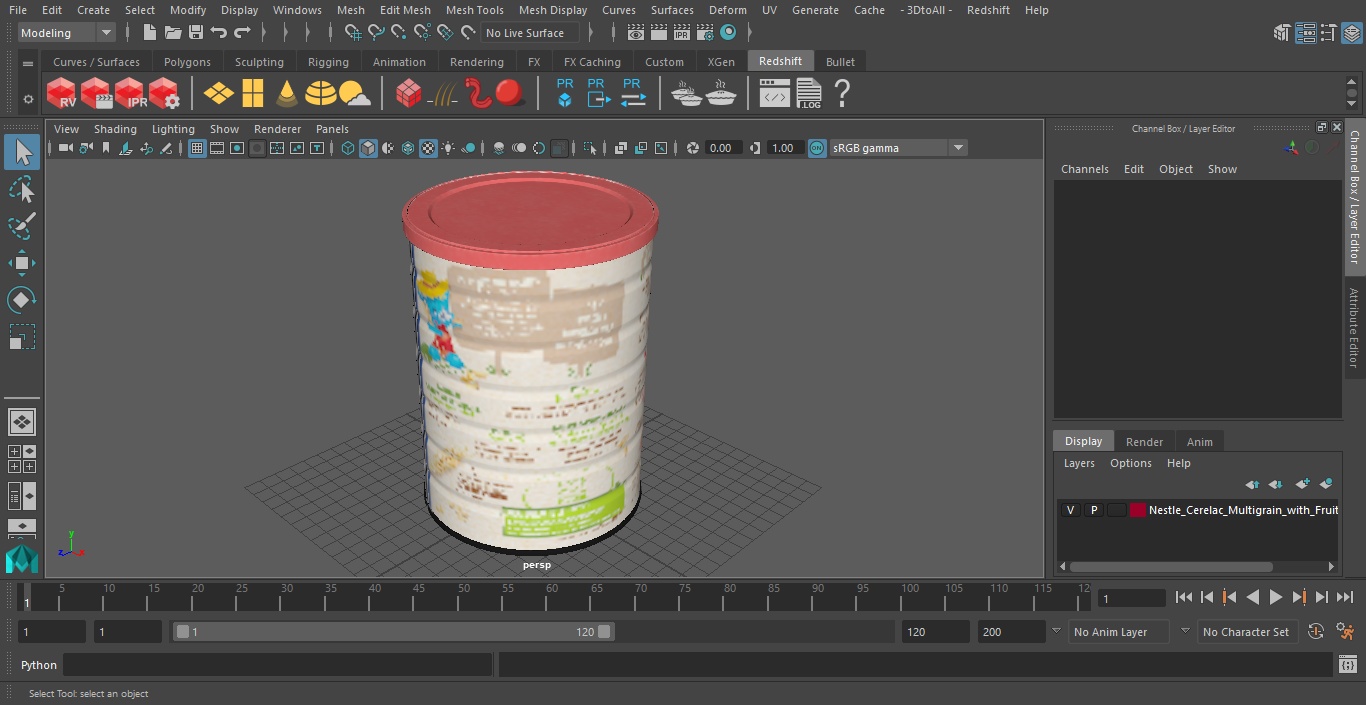Click the New Scene icon

pyautogui.click(x=149, y=33)
